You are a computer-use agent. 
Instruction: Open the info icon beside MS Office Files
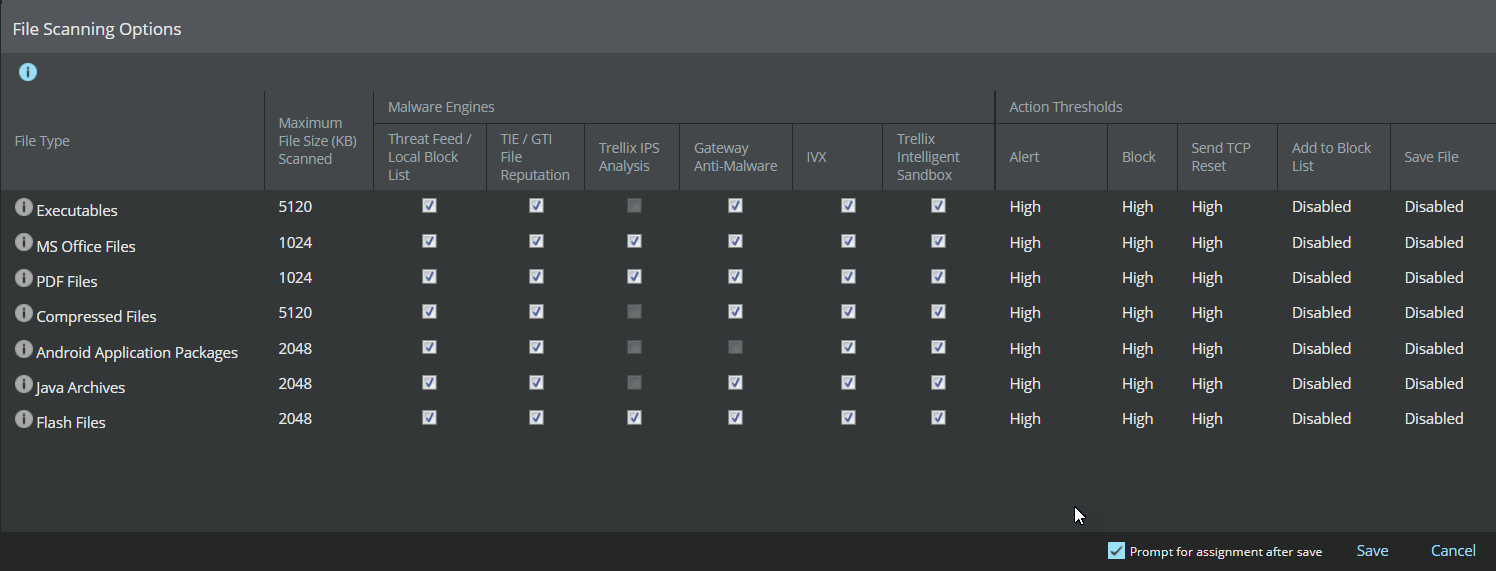24,243
